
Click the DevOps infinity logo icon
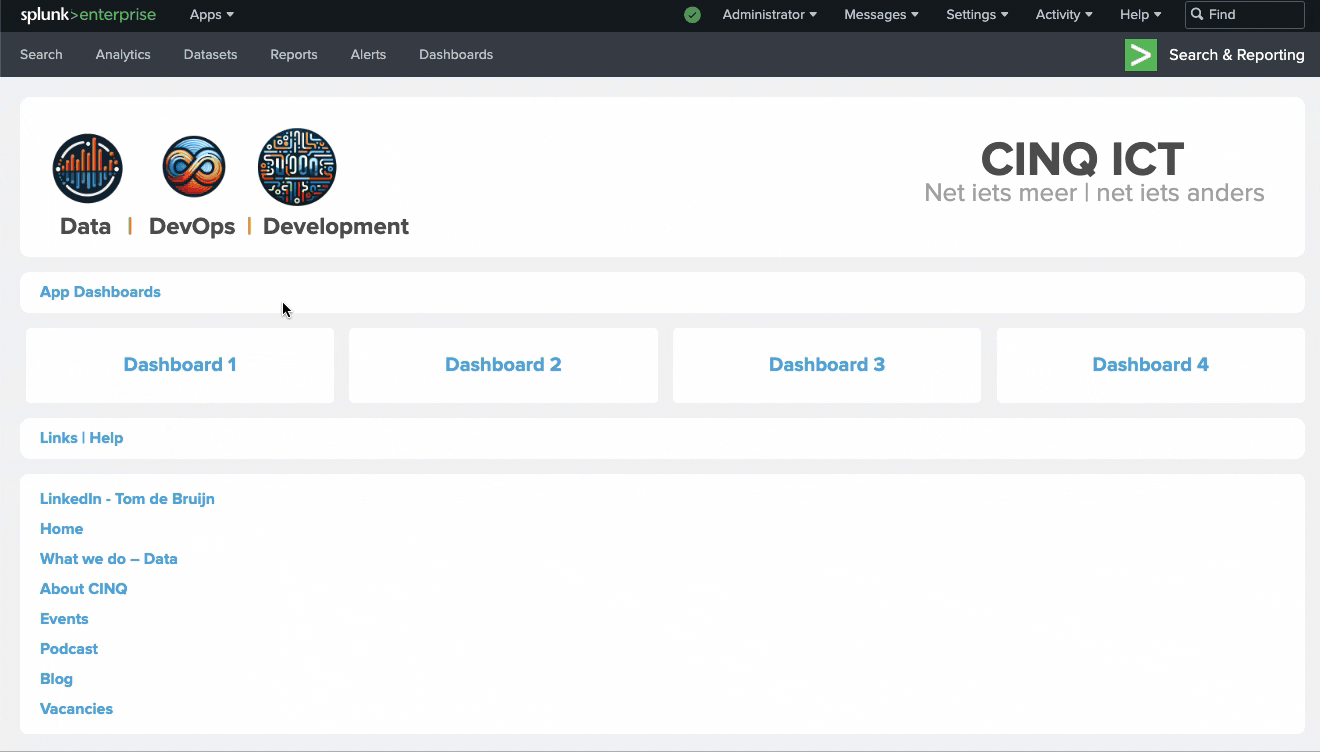(x=193, y=166)
